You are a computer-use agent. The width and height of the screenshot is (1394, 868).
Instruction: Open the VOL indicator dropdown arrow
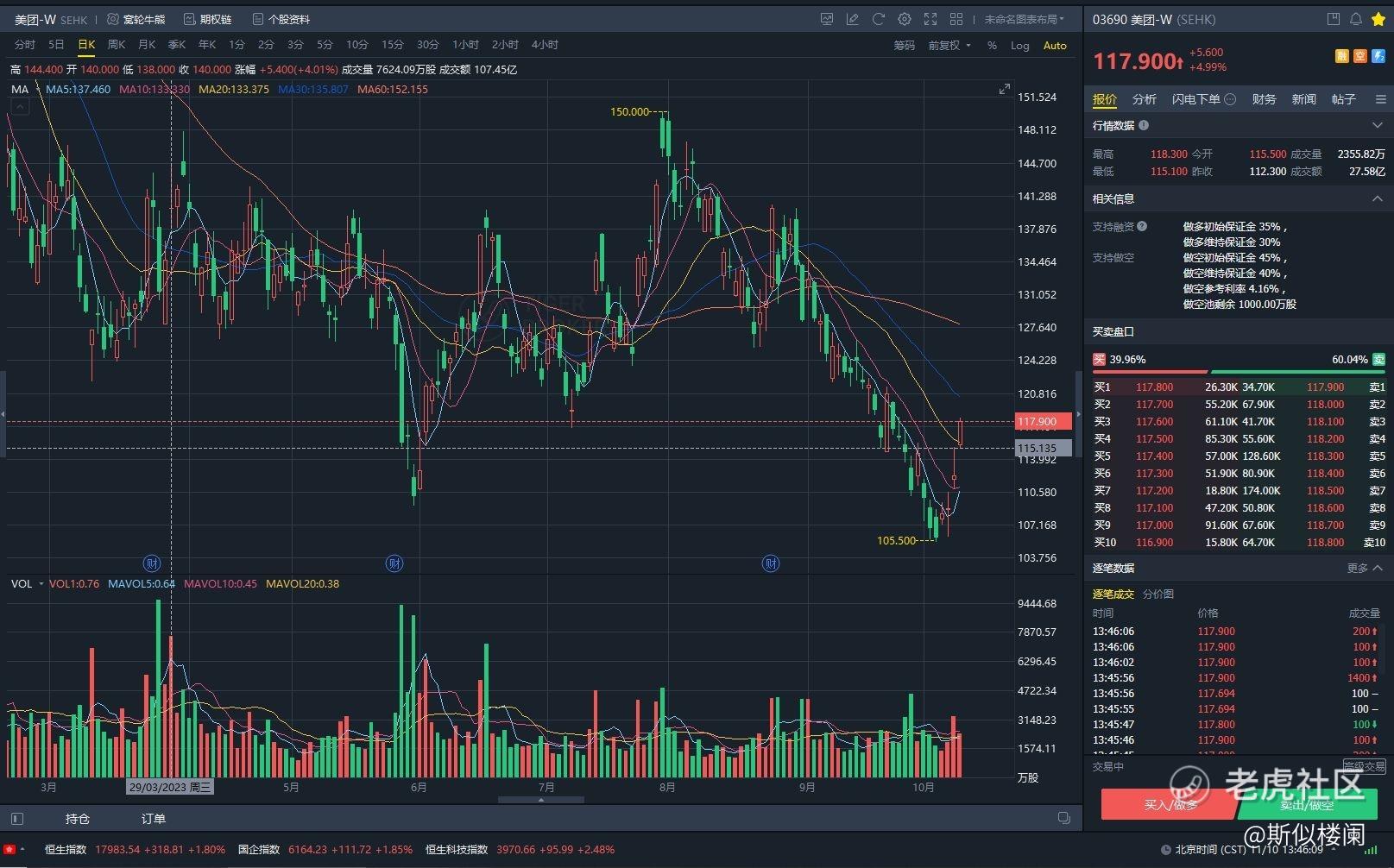click(41, 584)
